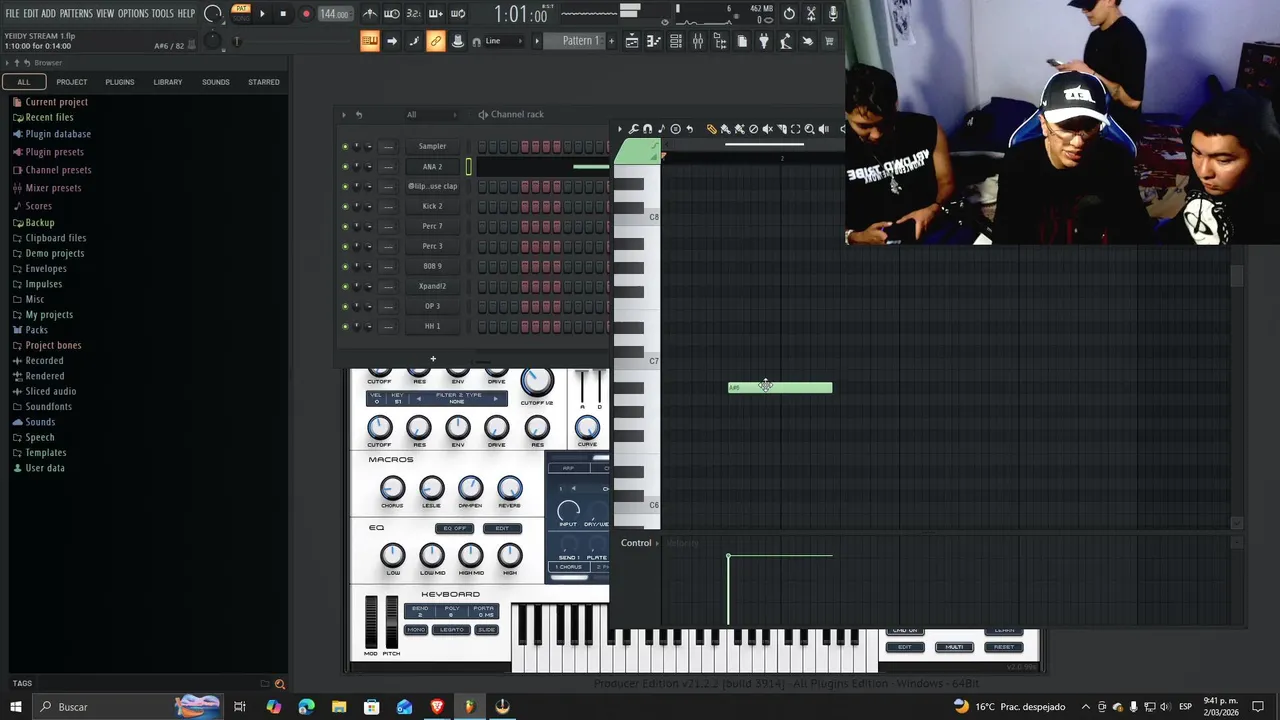Toggle the metronome icon
The width and height of the screenshot is (1280, 720).
click(x=370, y=14)
